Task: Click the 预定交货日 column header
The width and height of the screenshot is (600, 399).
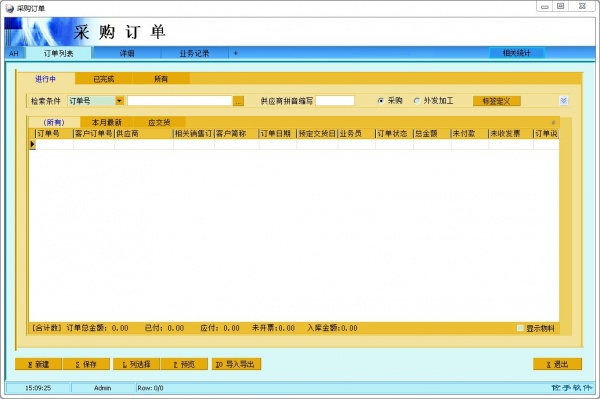Action: pyautogui.click(x=317, y=134)
